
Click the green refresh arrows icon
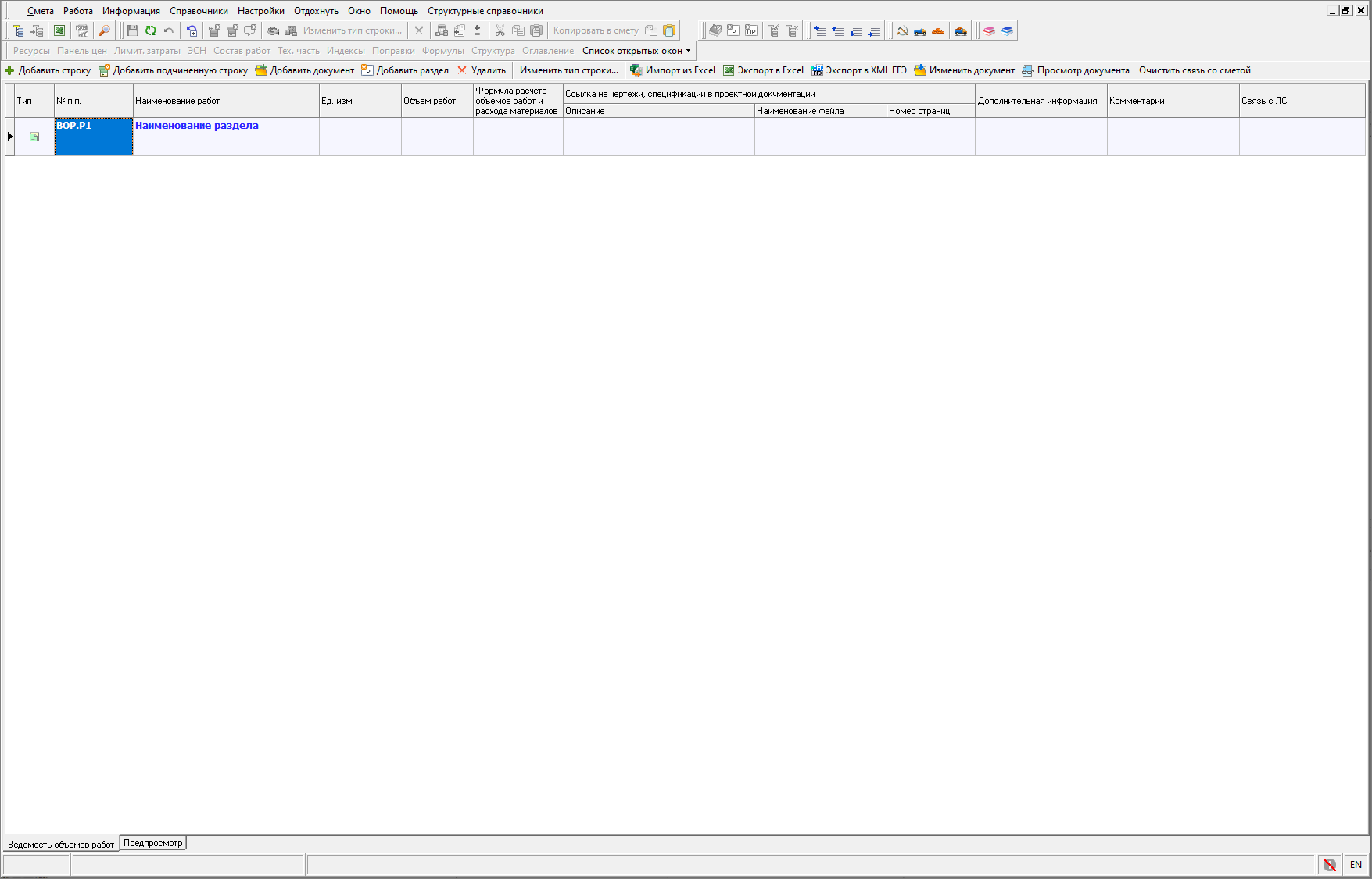coord(151,30)
